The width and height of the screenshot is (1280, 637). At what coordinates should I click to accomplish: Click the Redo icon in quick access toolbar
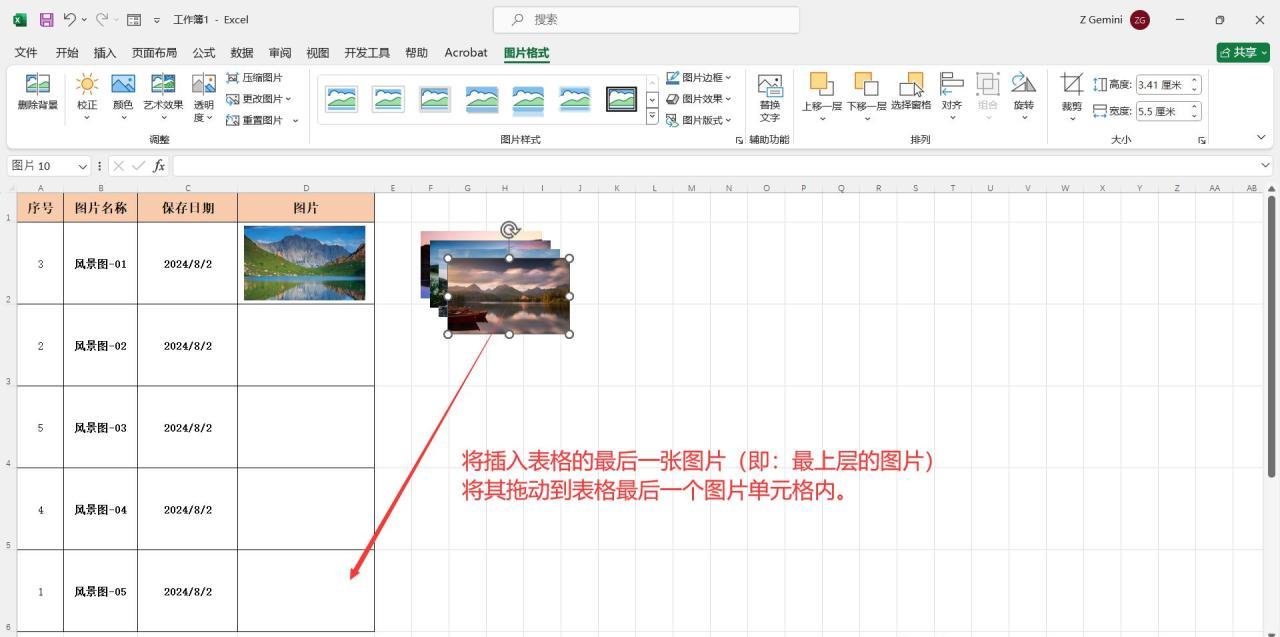click(x=101, y=19)
